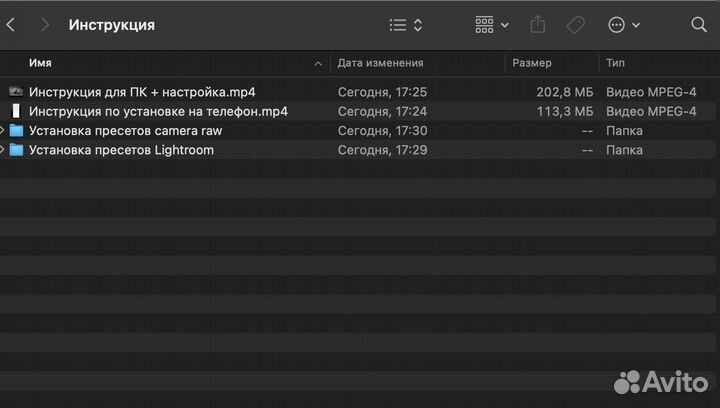Go forward with the right arrow
720x408 pixels.
(x=45, y=25)
